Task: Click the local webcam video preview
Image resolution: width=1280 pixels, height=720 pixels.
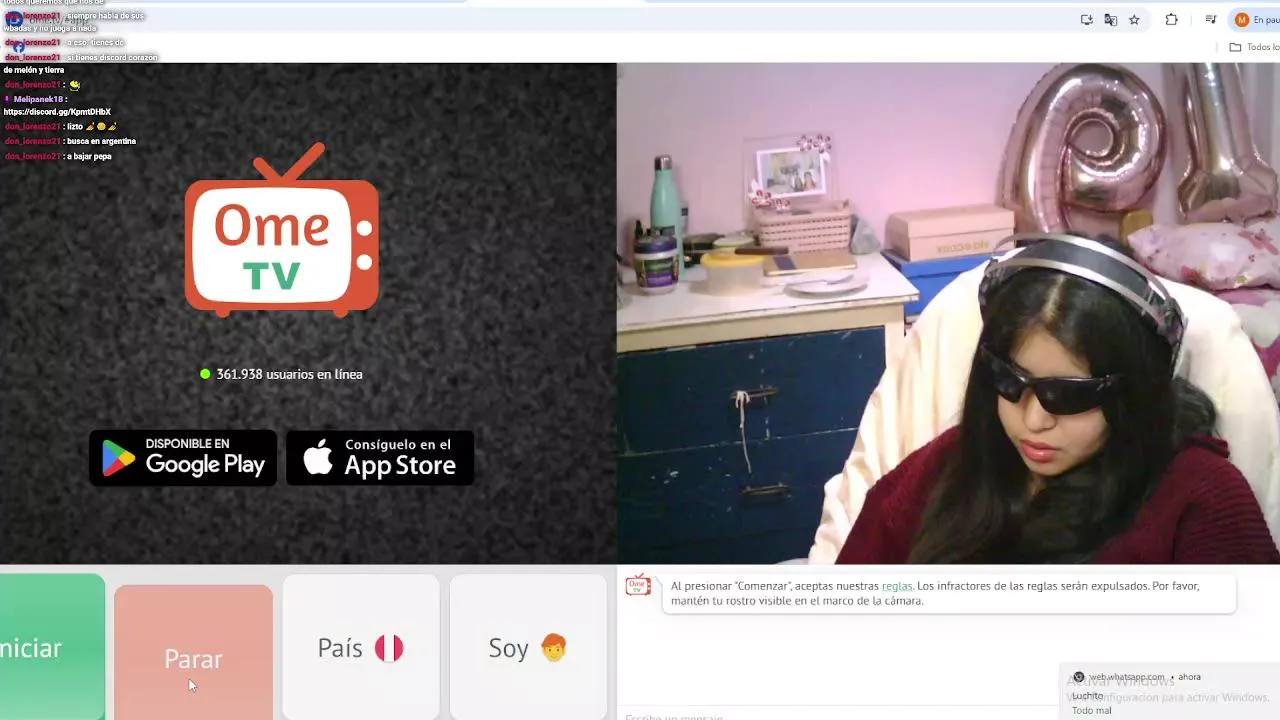Action: pos(948,313)
